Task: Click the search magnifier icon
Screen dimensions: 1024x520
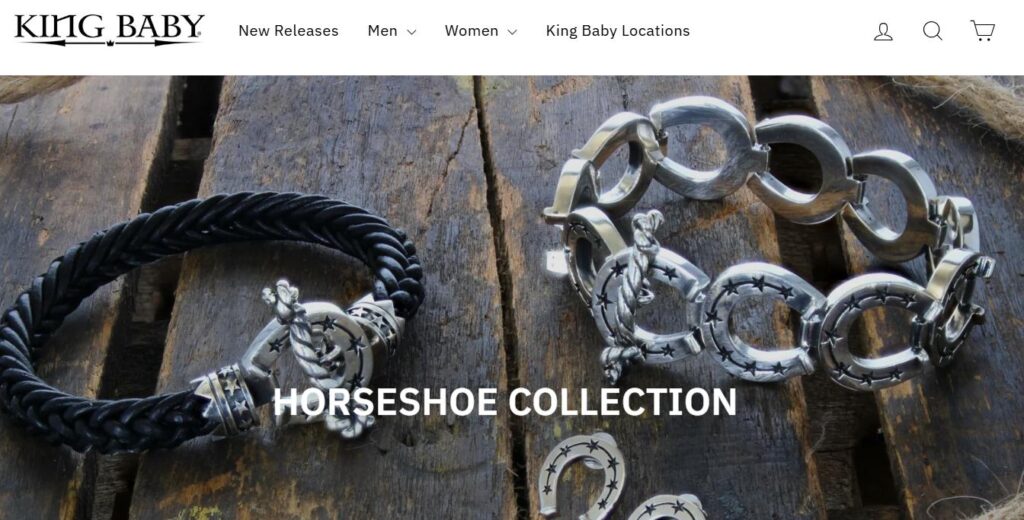Action: (x=933, y=31)
